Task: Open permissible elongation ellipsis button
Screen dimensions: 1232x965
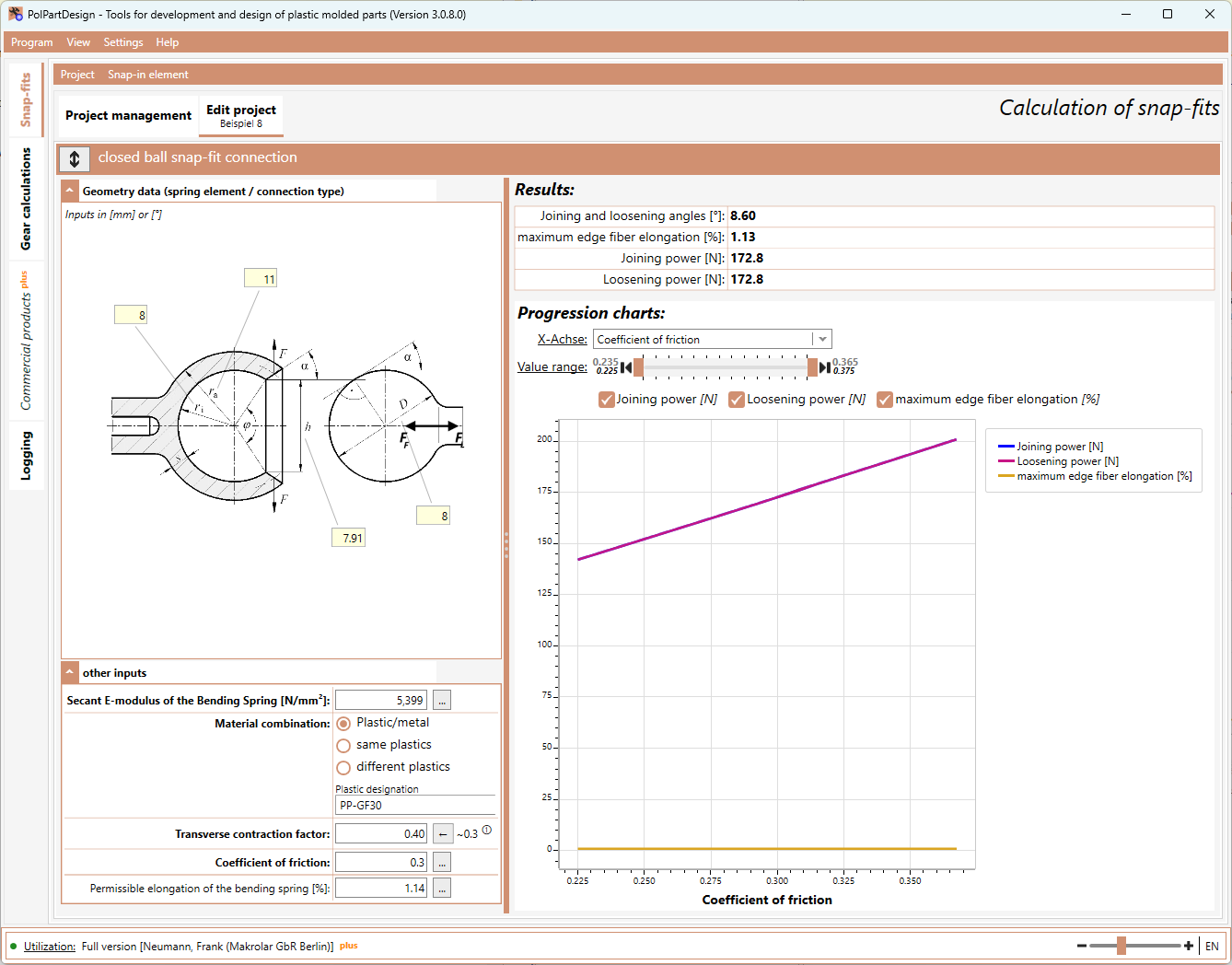Action: (442, 889)
